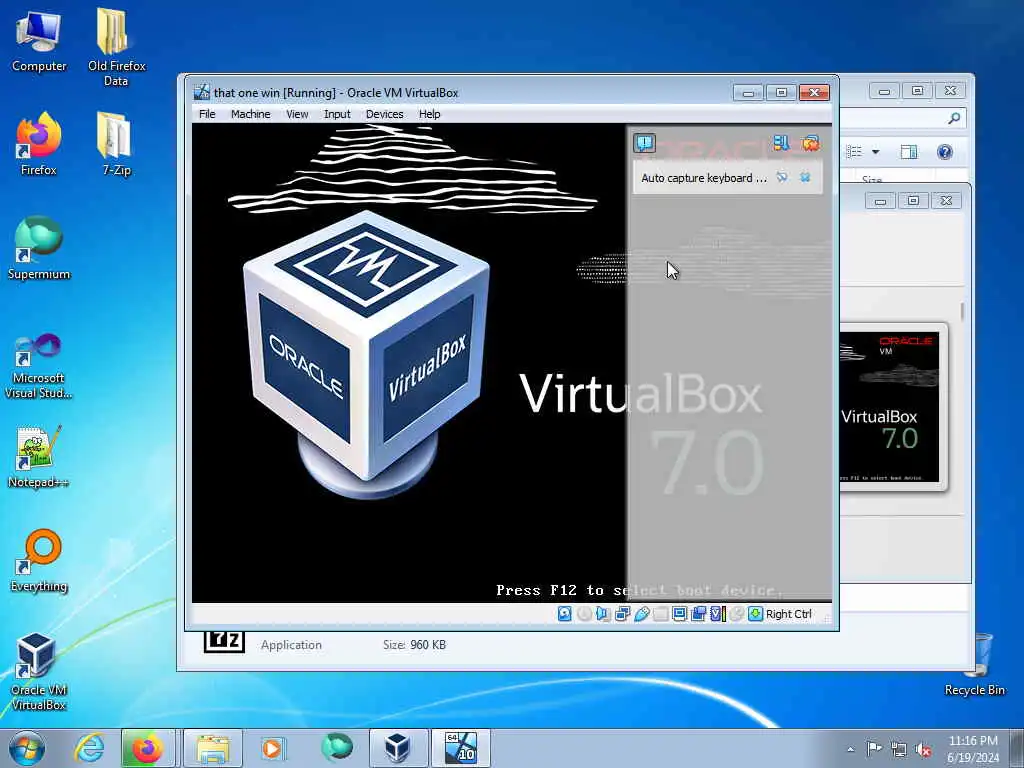Click the don't-show-again icon on keyboard notification
Screen dimensions: 1024x768
[782, 177]
